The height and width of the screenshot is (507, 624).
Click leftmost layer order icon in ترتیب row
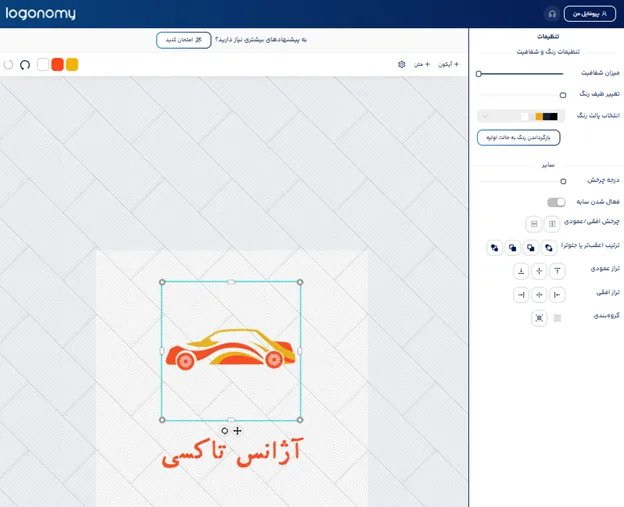click(x=494, y=248)
